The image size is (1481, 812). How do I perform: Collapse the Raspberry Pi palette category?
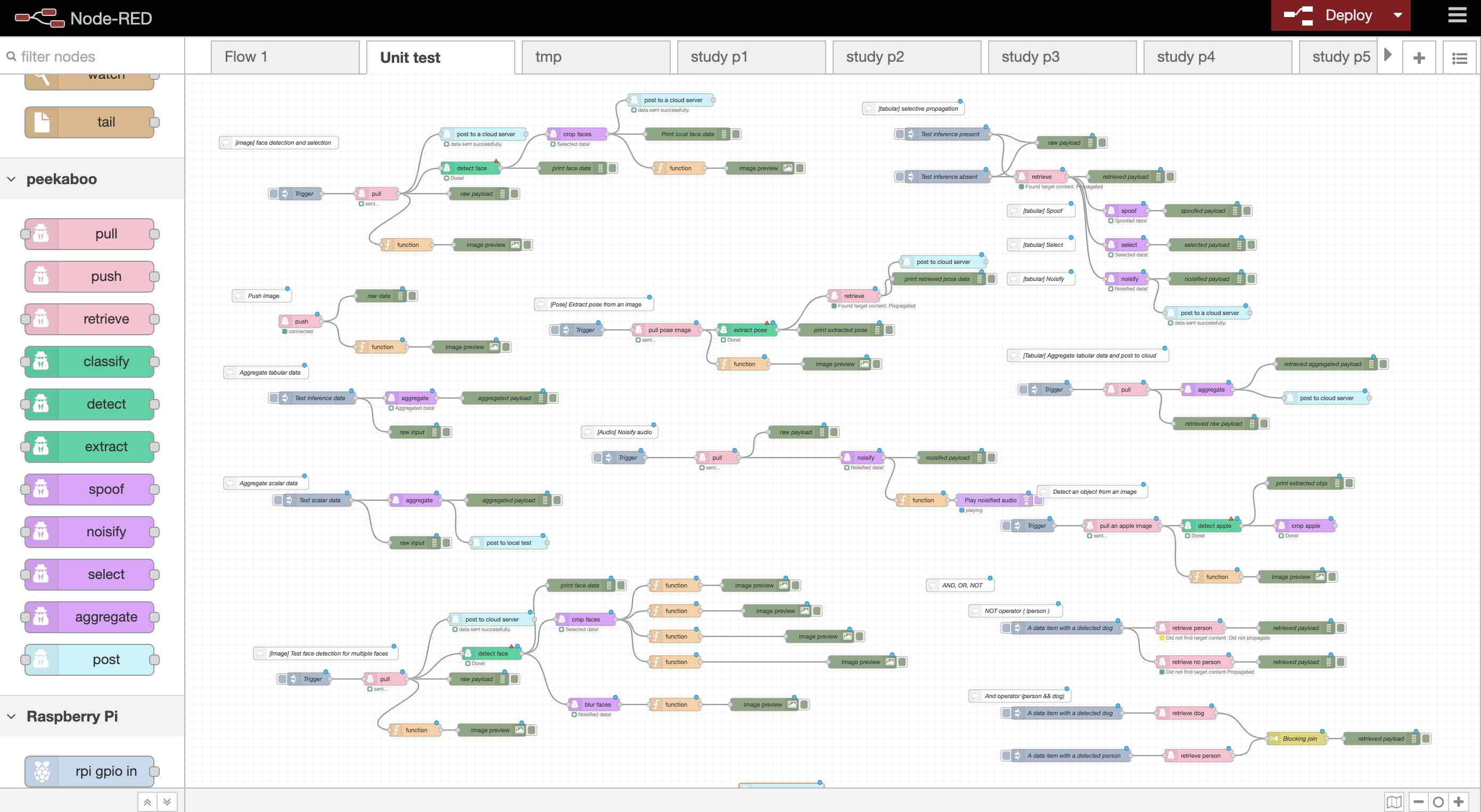(x=12, y=717)
